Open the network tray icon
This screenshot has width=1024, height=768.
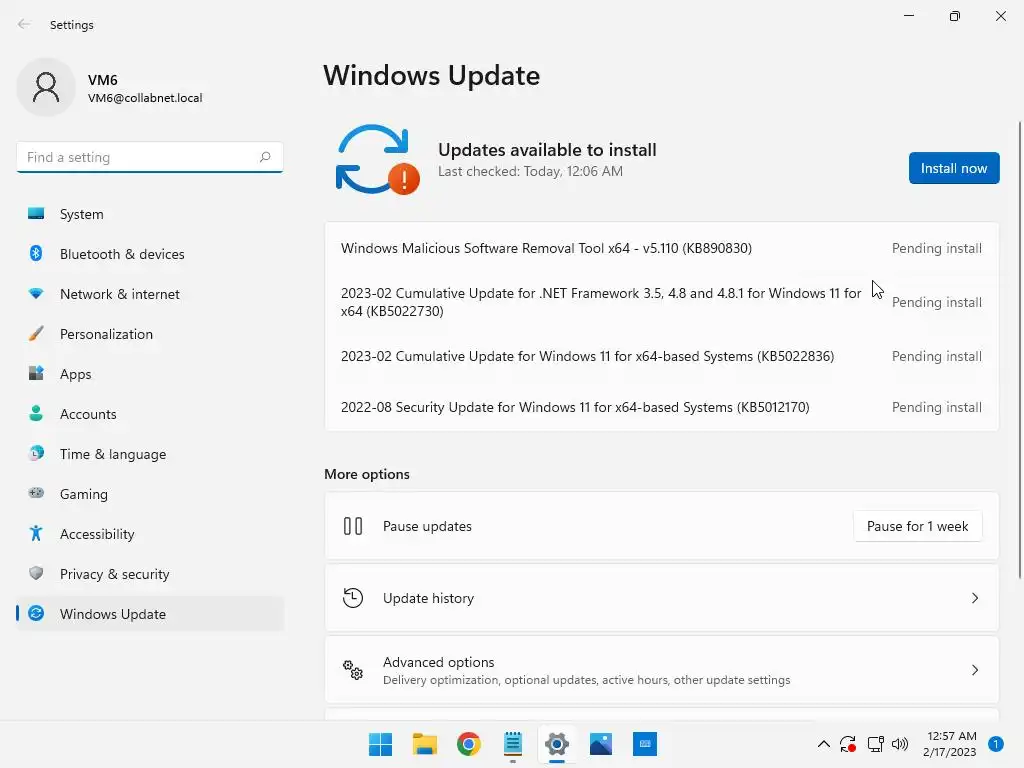[x=875, y=744]
